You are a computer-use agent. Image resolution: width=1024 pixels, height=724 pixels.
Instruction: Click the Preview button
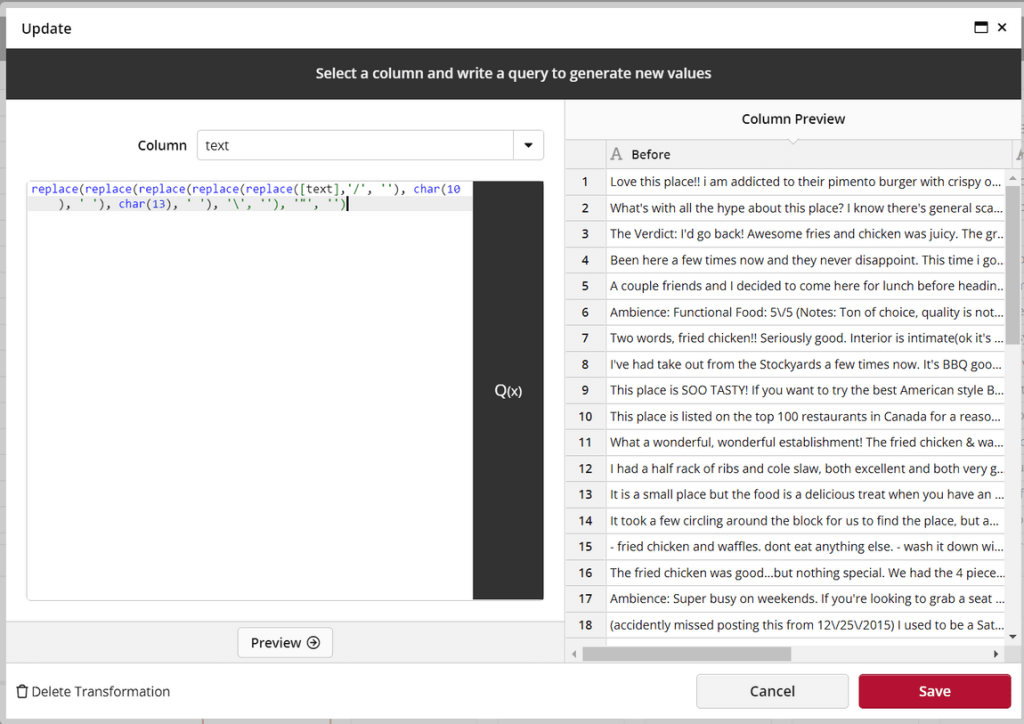[x=285, y=642]
